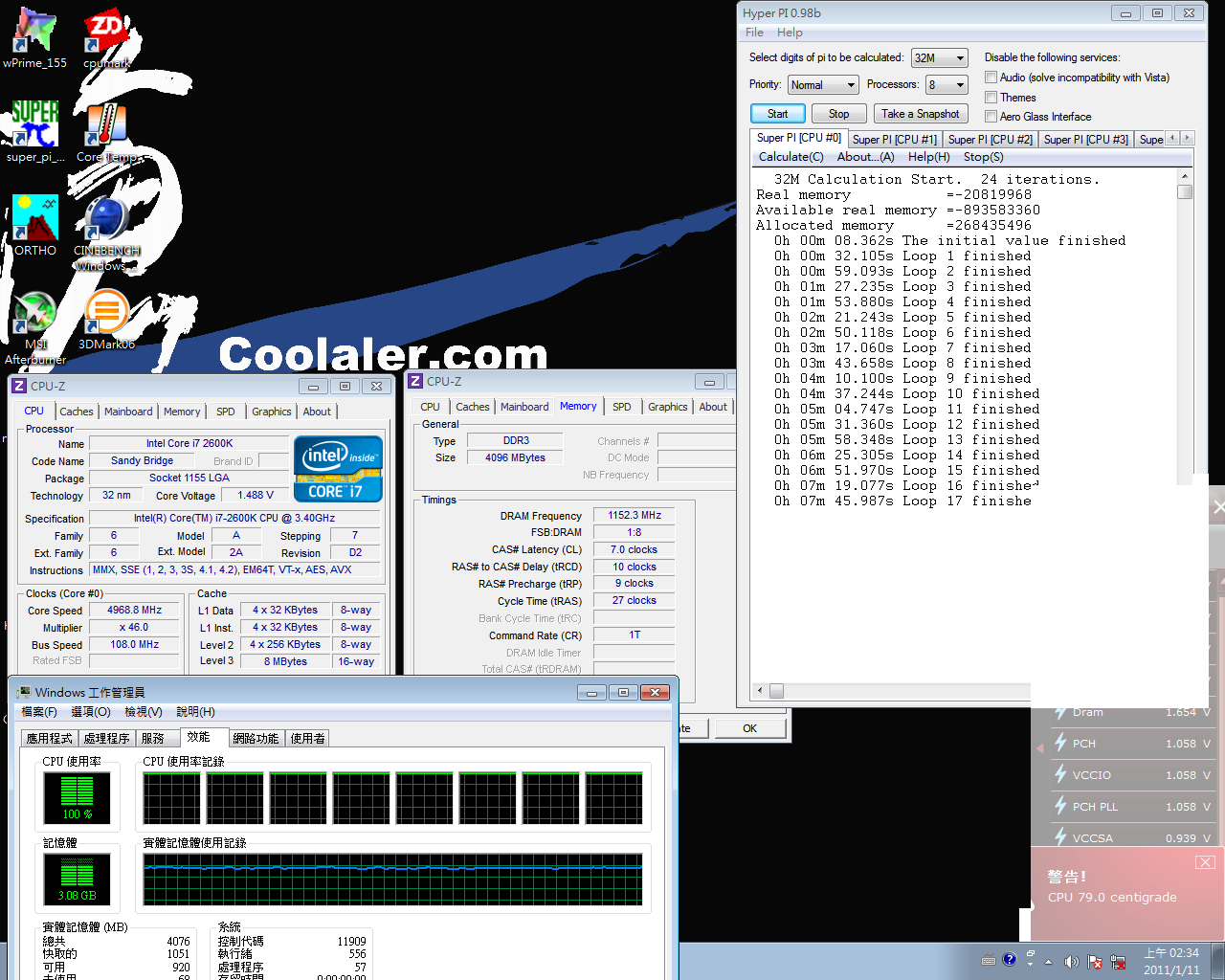Click the PCH PLL voltage lightning icon

(x=1060, y=806)
